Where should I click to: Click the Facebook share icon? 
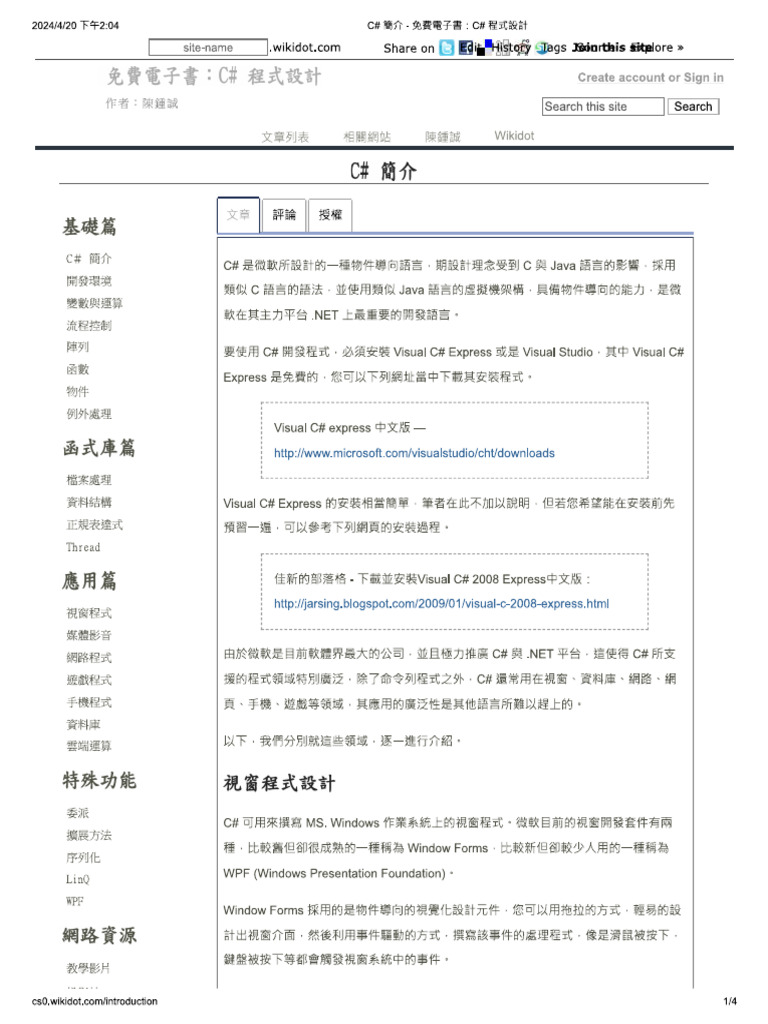coord(466,48)
